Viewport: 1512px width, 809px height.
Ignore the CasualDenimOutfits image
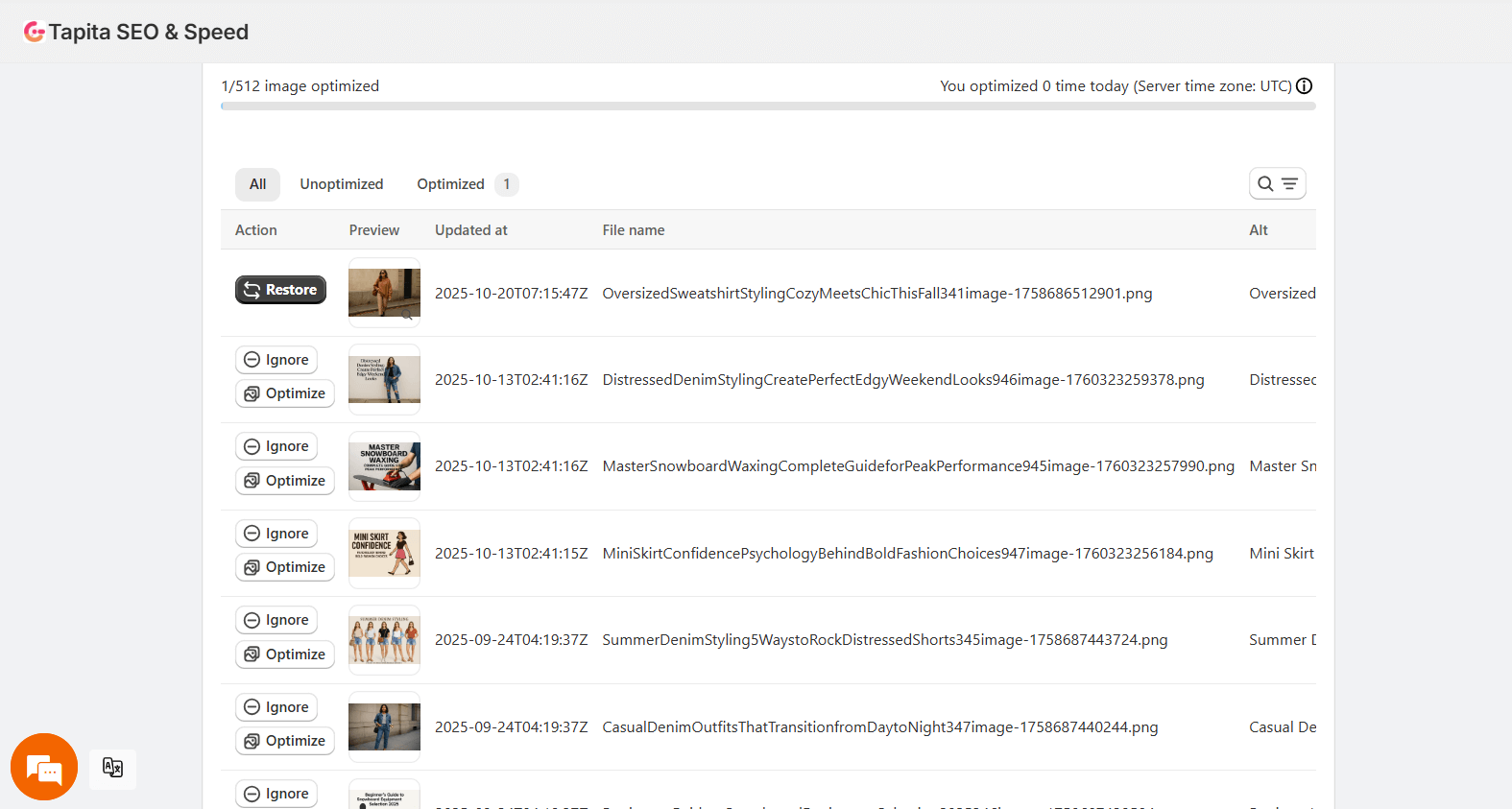(276, 707)
